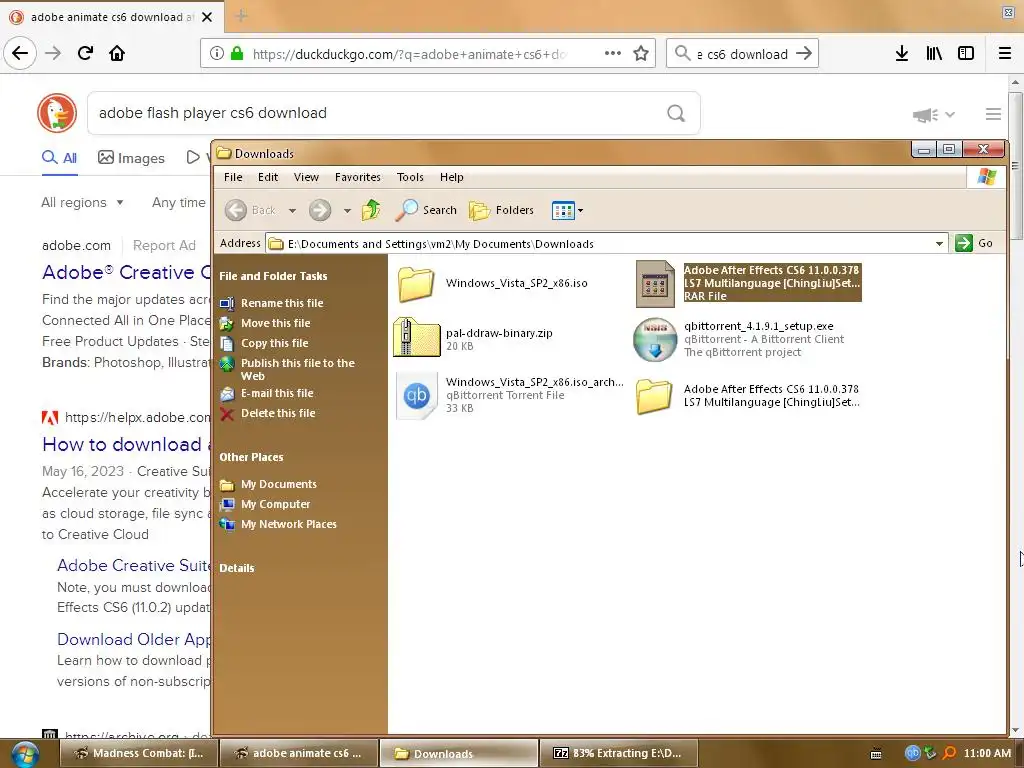Open the File menu

coord(233,177)
